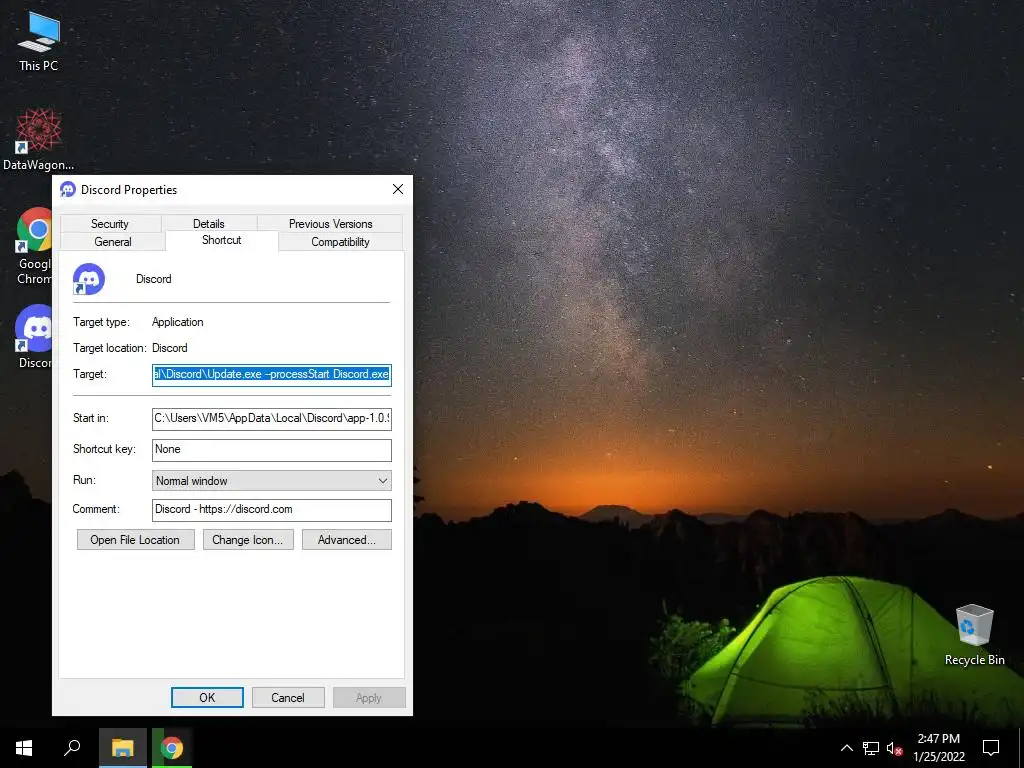
Task: Open the Run dropdown Normal window
Action: [272, 481]
